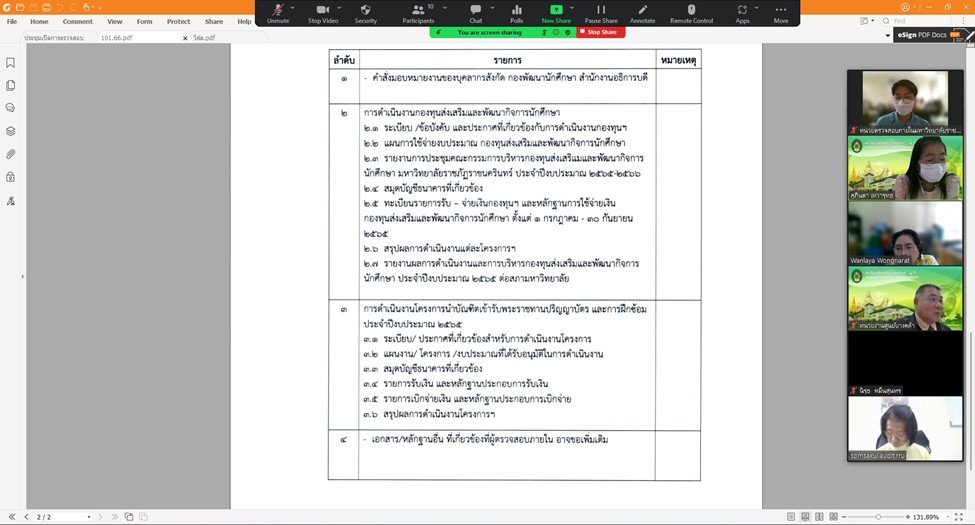Open the Digital signatures panel icon in sidebar
This screenshot has width=975, height=525.
tap(11, 201)
